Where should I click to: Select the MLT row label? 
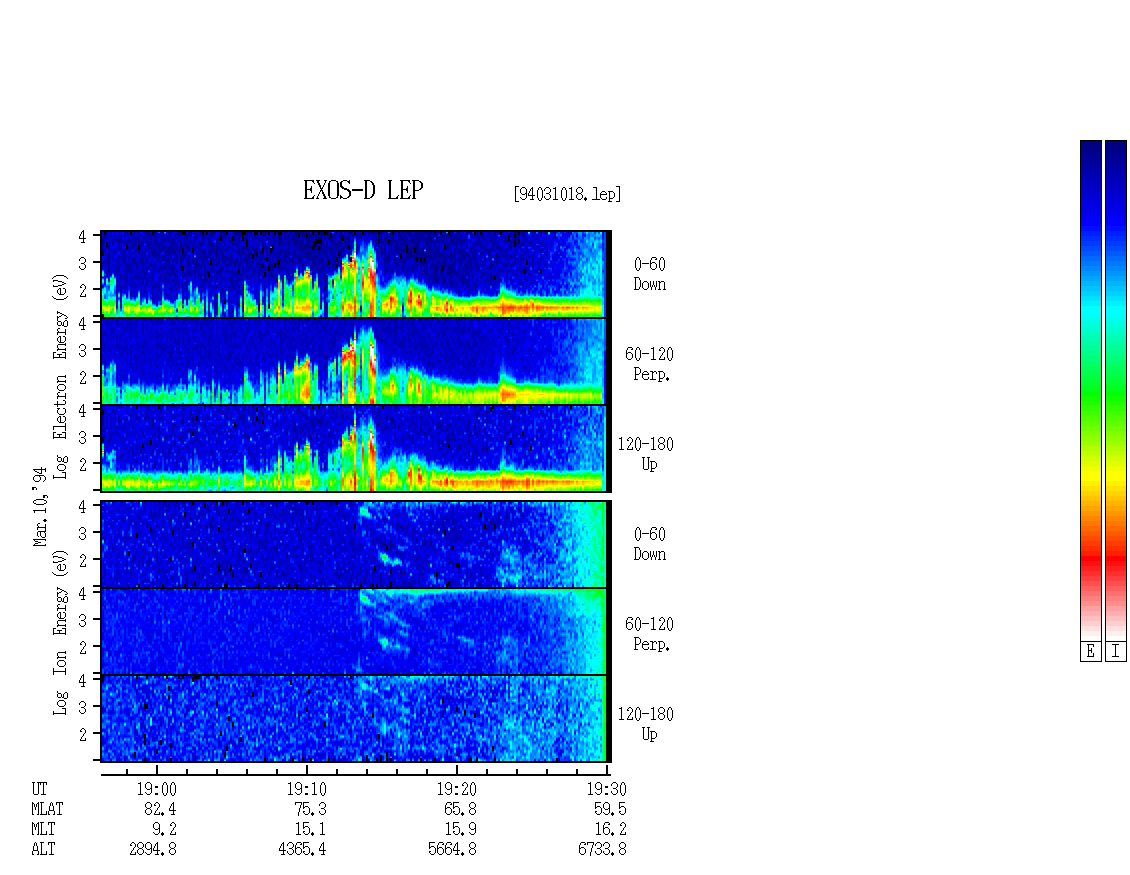pos(43,830)
